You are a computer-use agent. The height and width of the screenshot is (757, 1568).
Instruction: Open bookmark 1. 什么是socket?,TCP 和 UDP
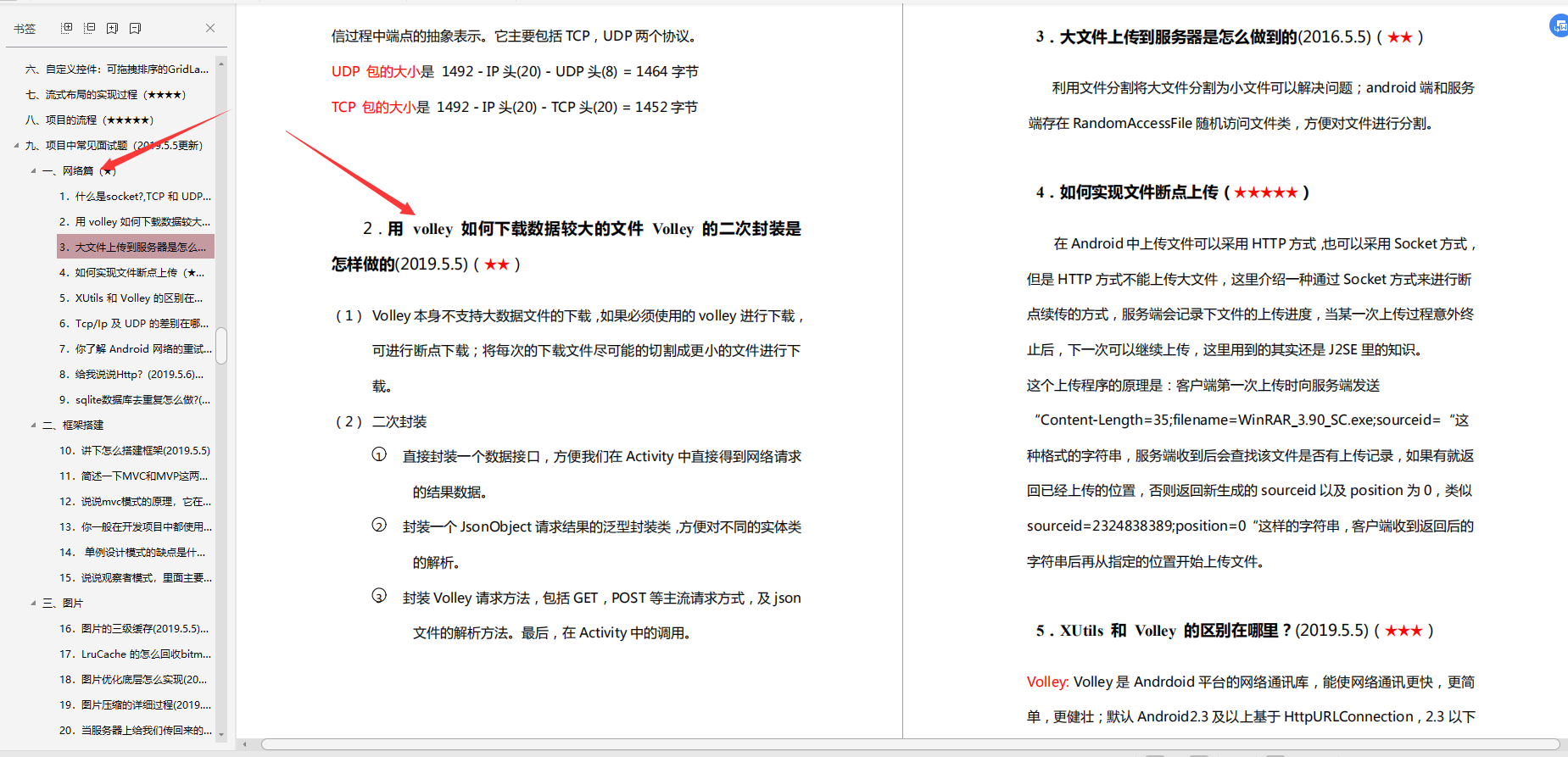[x=135, y=196]
